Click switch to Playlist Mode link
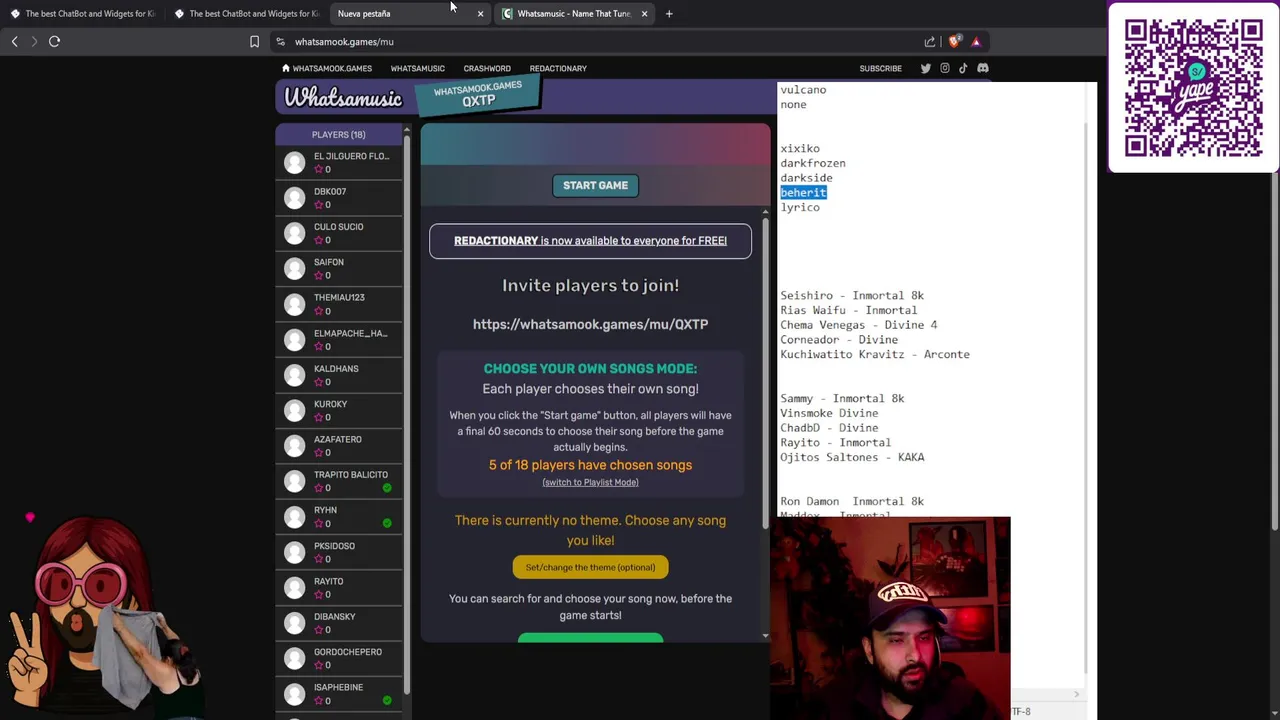This screenshot has width=1280, height=720. (590, 482)
